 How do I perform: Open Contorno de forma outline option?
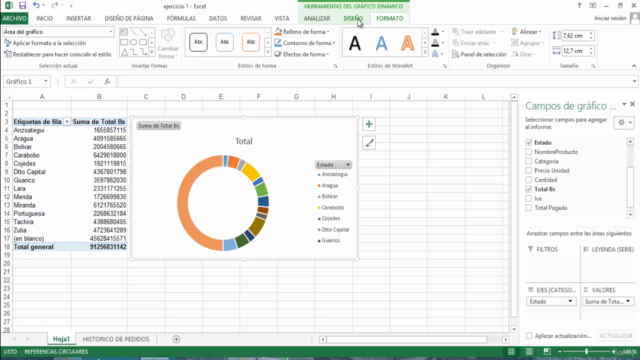pyautogui.click(x=304, y=43)
